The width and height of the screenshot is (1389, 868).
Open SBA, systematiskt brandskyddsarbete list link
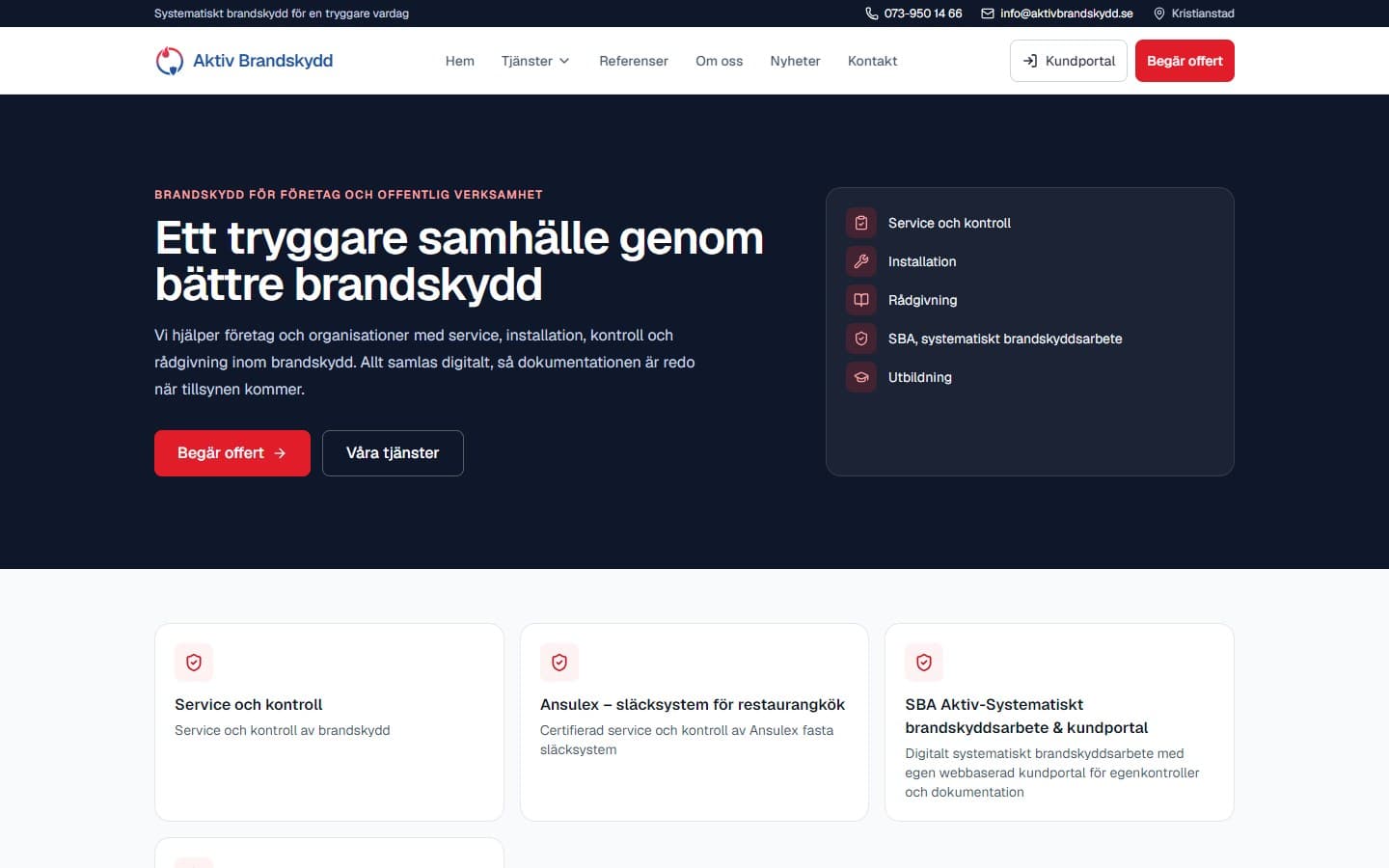(x=1005, y=339)
